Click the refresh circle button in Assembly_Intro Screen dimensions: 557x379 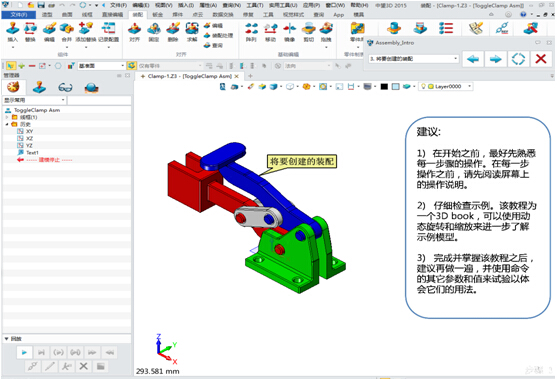[518, 59]
